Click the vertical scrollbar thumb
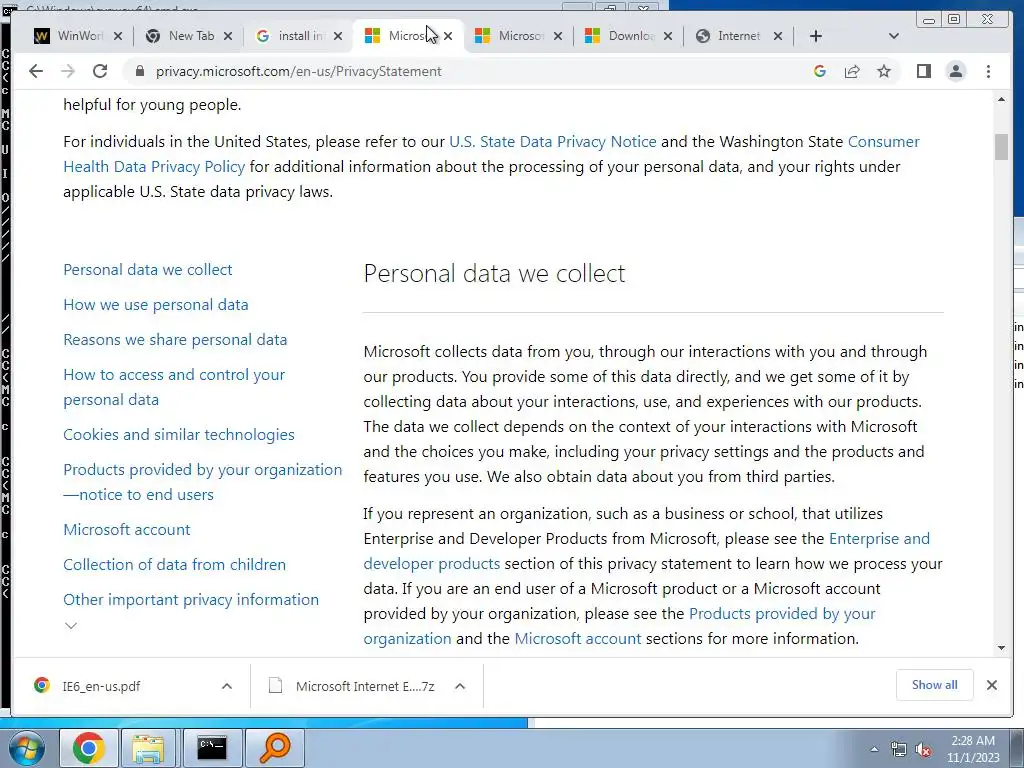Screen dimensions: 1024x768 pyautogui.click(x=1001, y=146)
